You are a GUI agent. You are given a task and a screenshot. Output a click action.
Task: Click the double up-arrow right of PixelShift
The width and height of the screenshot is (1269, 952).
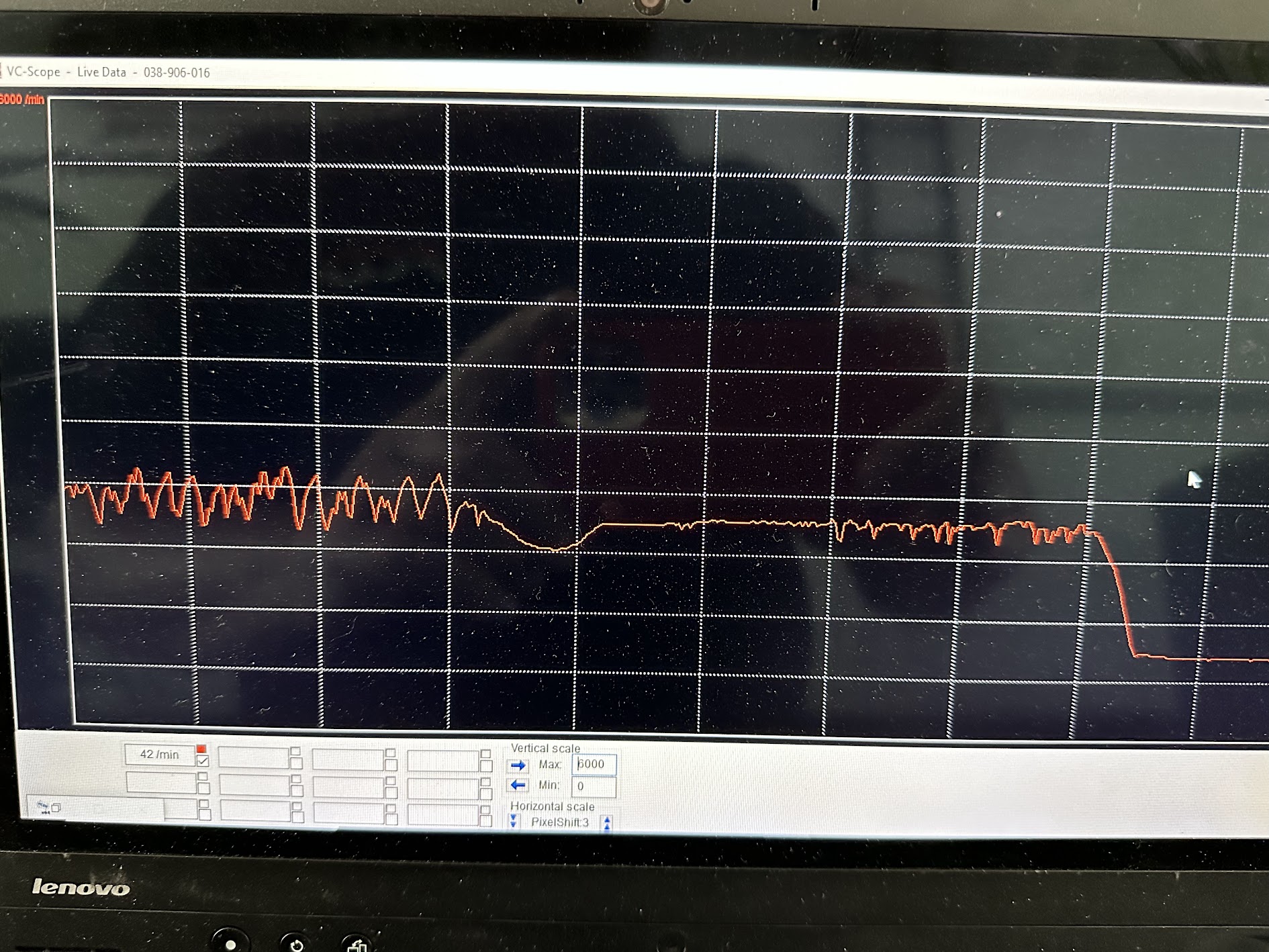pos(607,823)
